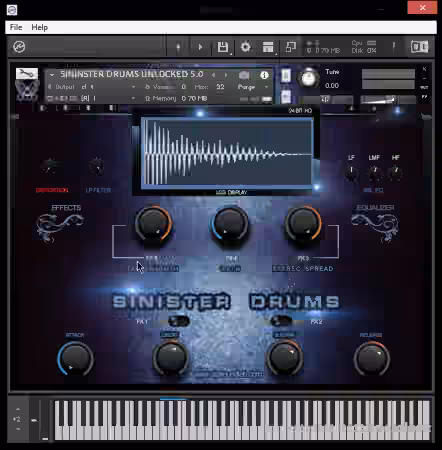
Task: Adjust the knob under the FX 1 switch
Action: click(x=170, y=359)
